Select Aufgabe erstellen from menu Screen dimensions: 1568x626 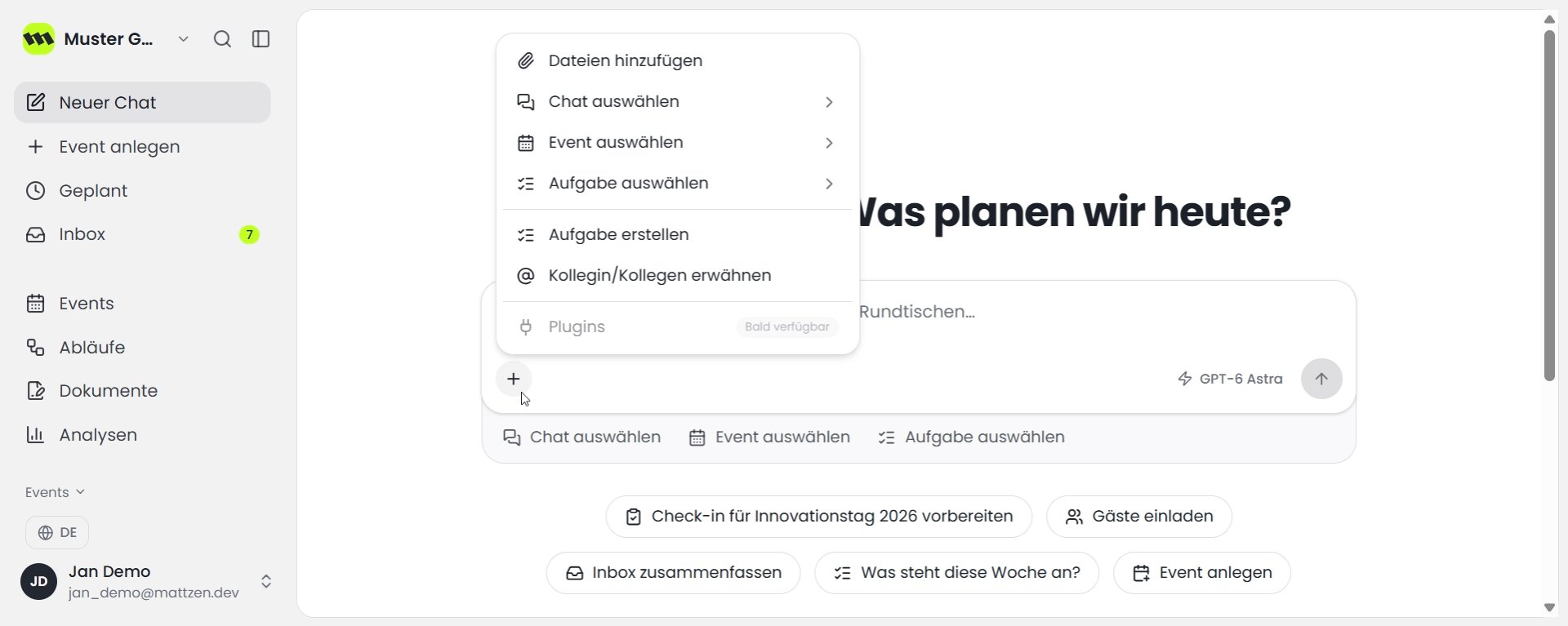[x=678, y=235]
